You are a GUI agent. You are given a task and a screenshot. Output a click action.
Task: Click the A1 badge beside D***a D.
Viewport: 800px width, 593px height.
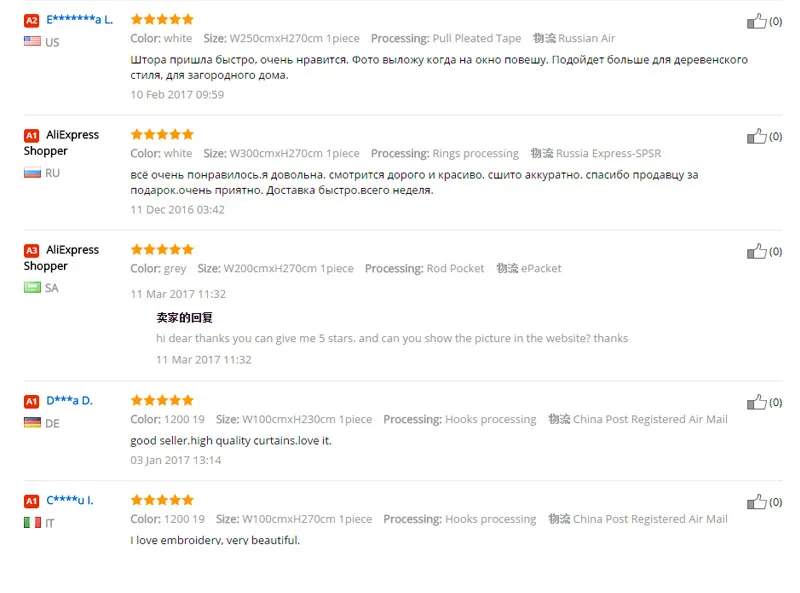click(x=32, y=401)
